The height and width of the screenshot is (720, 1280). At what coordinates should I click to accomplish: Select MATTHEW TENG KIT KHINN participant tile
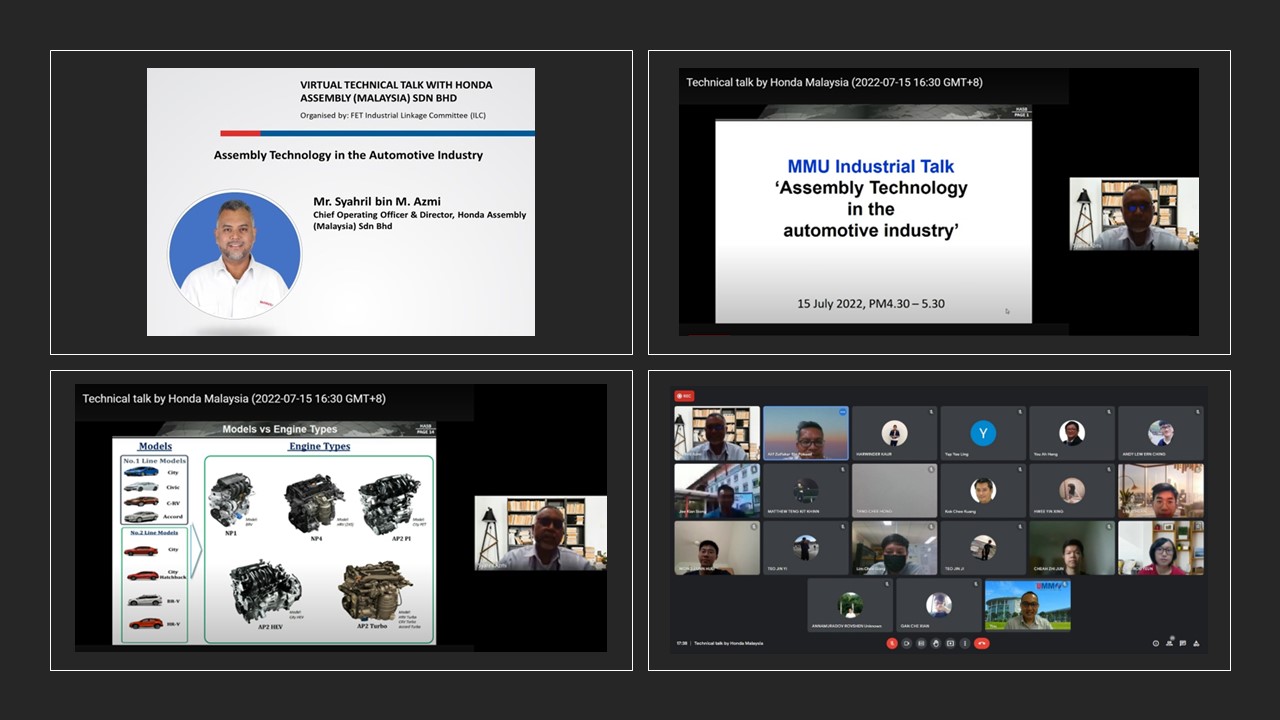tap(806, 491)
